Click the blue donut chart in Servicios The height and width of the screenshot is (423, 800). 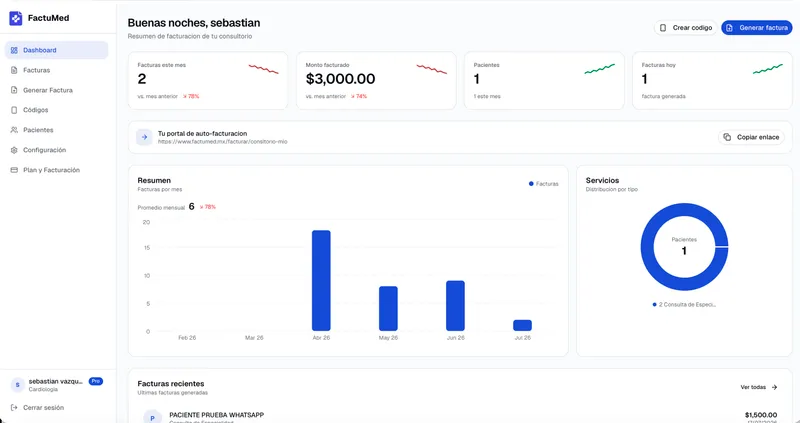[x=684, y=247]
